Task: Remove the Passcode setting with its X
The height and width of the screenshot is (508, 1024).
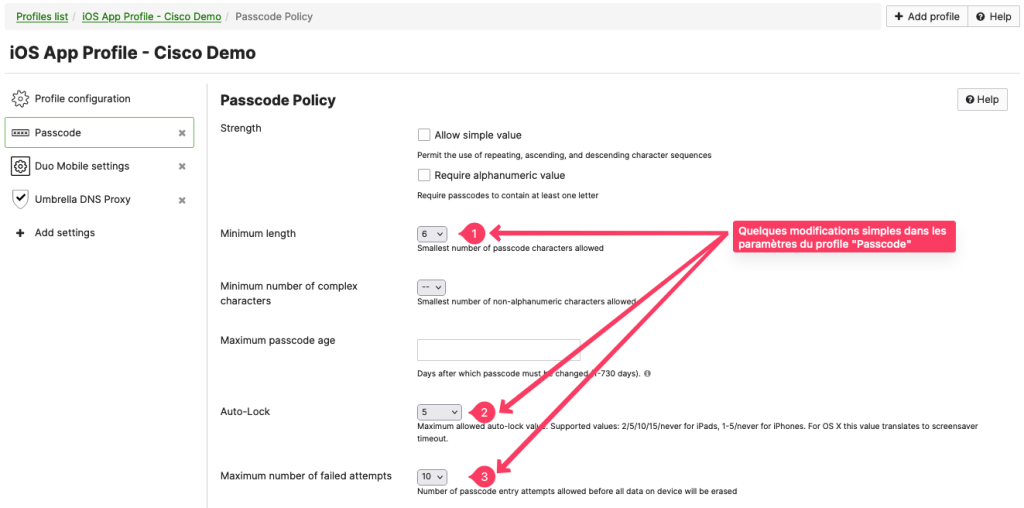Action: coord(182,133)
